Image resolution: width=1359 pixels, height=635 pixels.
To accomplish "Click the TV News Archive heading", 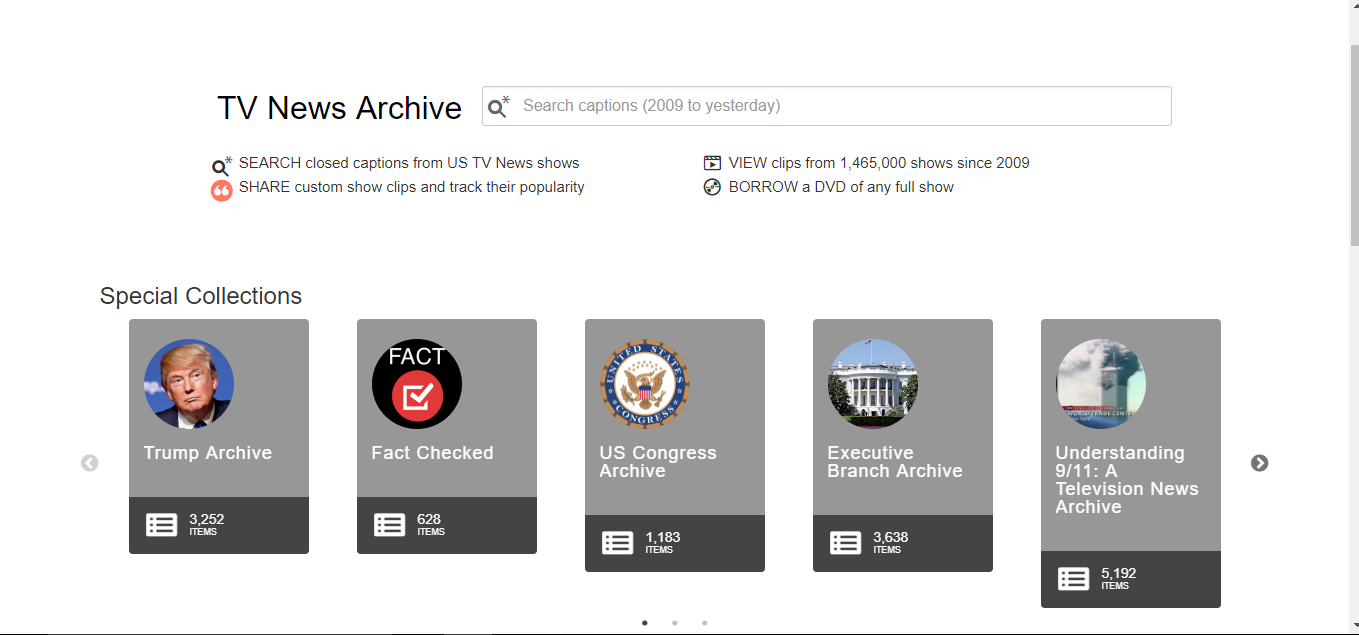I will pyautogui.click(x=340, y=108).
